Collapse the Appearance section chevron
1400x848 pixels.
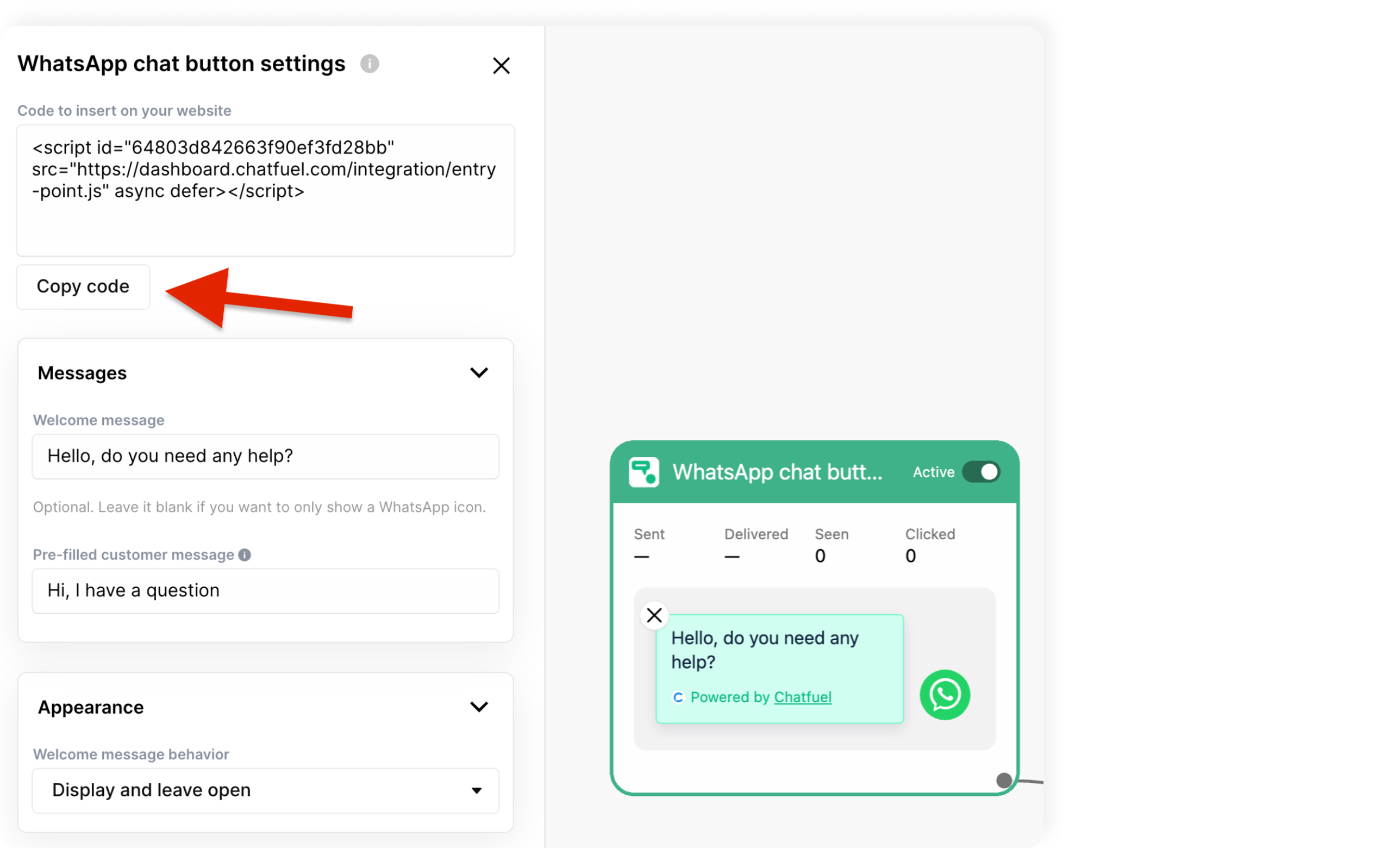click(479, 707)
